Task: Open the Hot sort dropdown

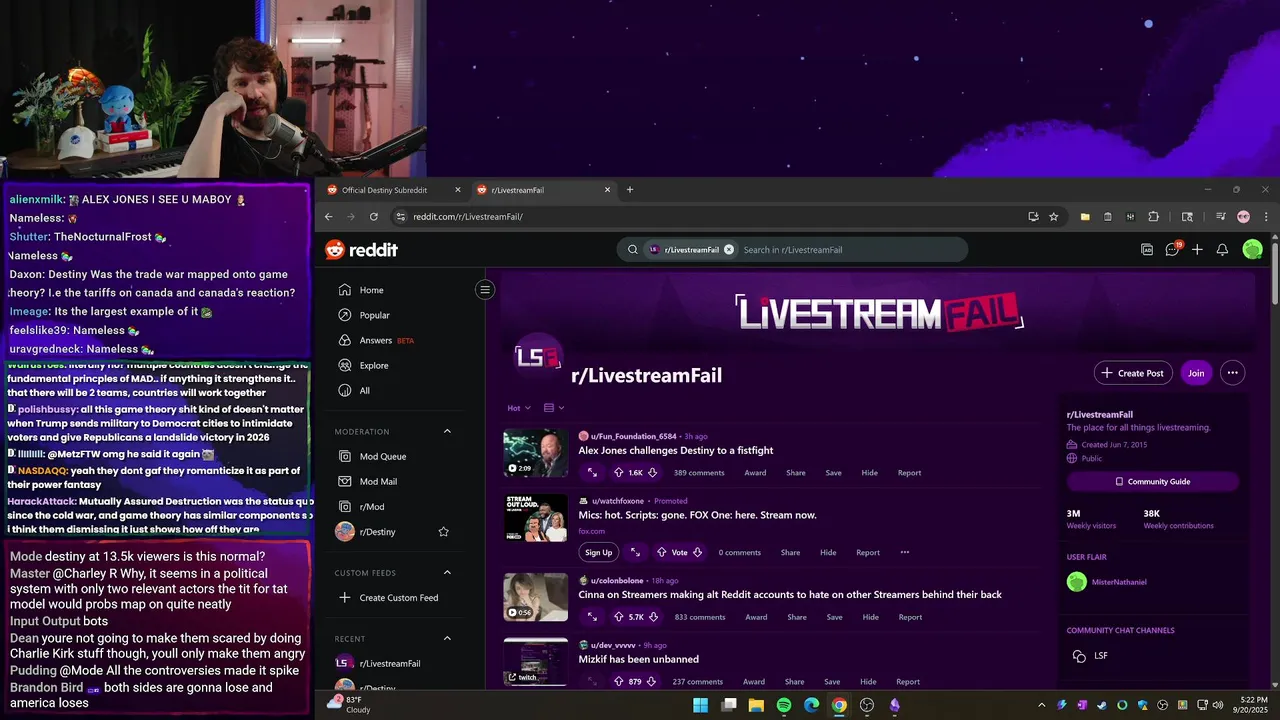Action: pos(519,408)
